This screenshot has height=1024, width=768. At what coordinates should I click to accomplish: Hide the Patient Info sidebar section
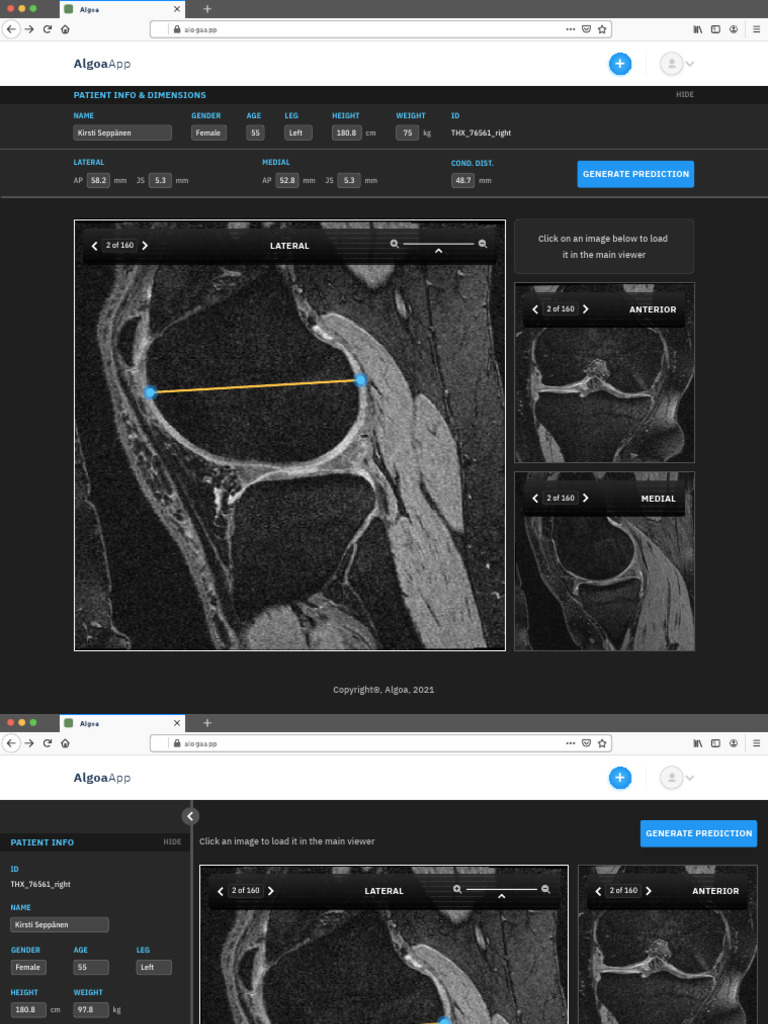tap(172, 842)
